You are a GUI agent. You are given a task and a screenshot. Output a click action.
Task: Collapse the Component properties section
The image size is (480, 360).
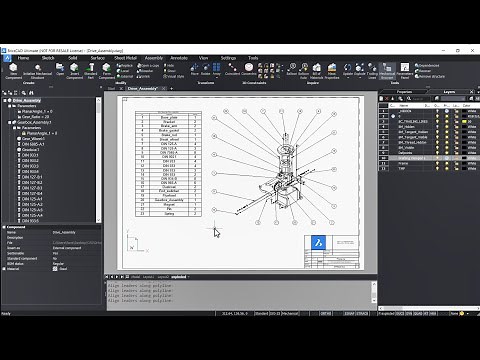4,227
